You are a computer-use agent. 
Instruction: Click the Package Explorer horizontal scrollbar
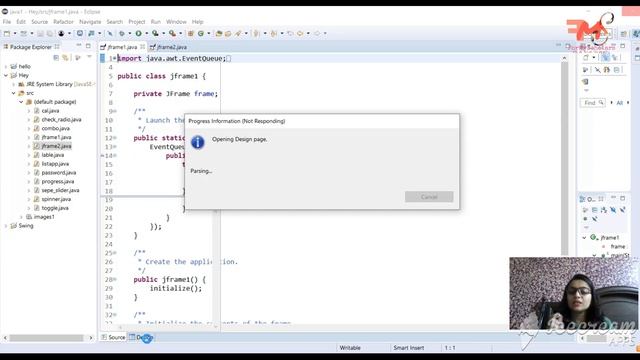point(46,338)
